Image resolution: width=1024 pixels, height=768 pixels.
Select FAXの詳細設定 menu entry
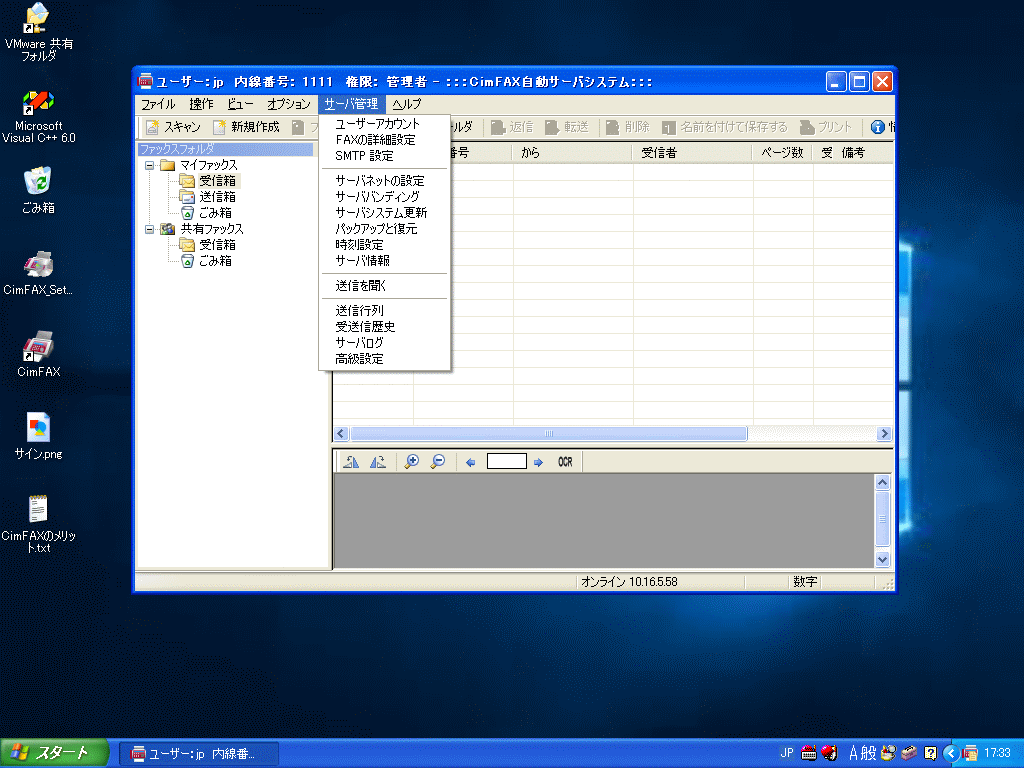(x=385, y=140)
